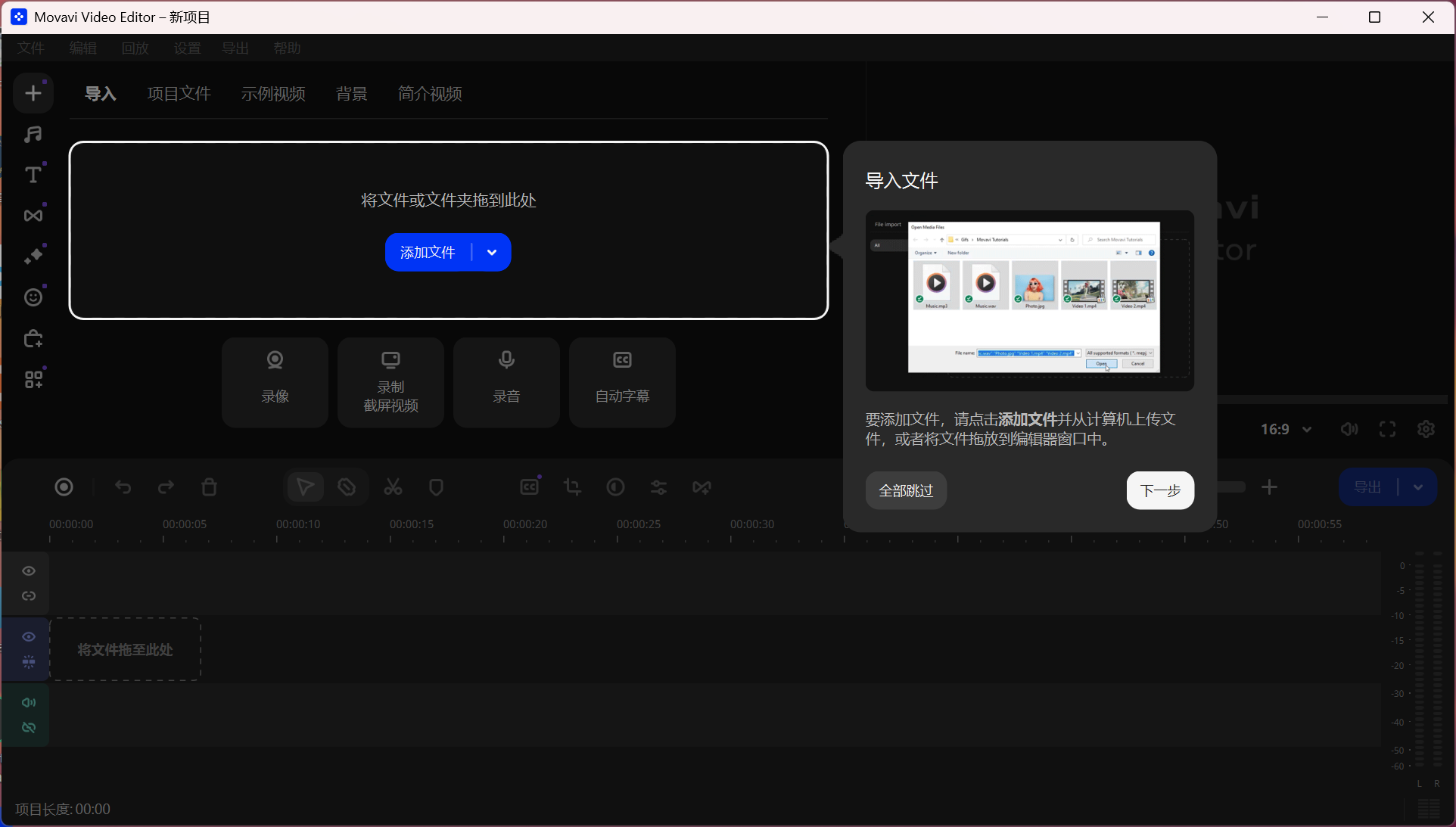1456x827 pixels.
Task: Select the arrow selection tool
Action: (305, 487)
